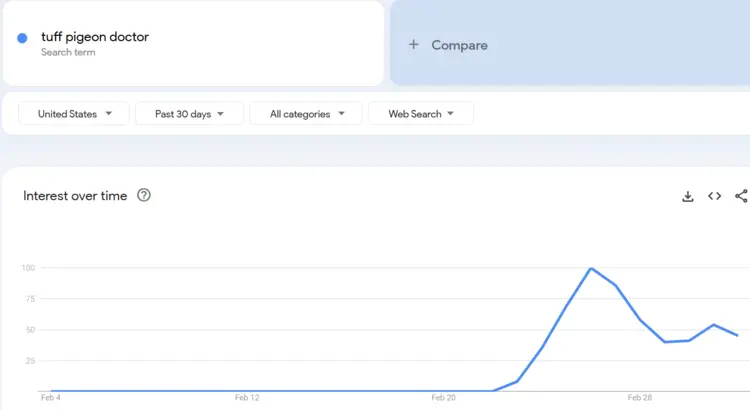Click the Interest over time heading
This screenshot has height=410, width=750.
[x=75, y=196]
